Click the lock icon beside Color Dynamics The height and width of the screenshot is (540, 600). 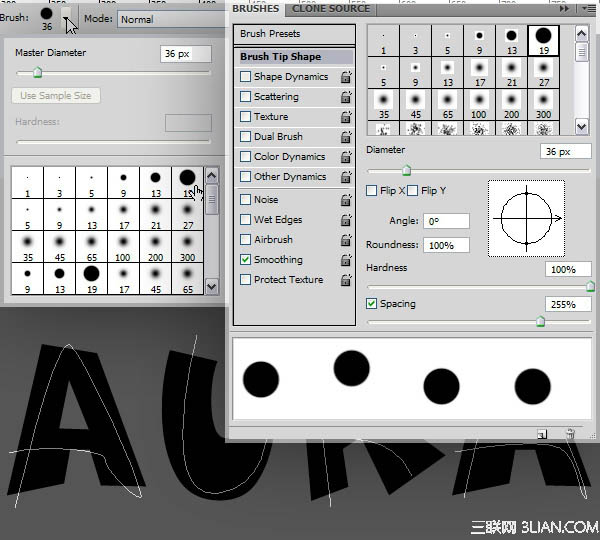tap(346, 157)
